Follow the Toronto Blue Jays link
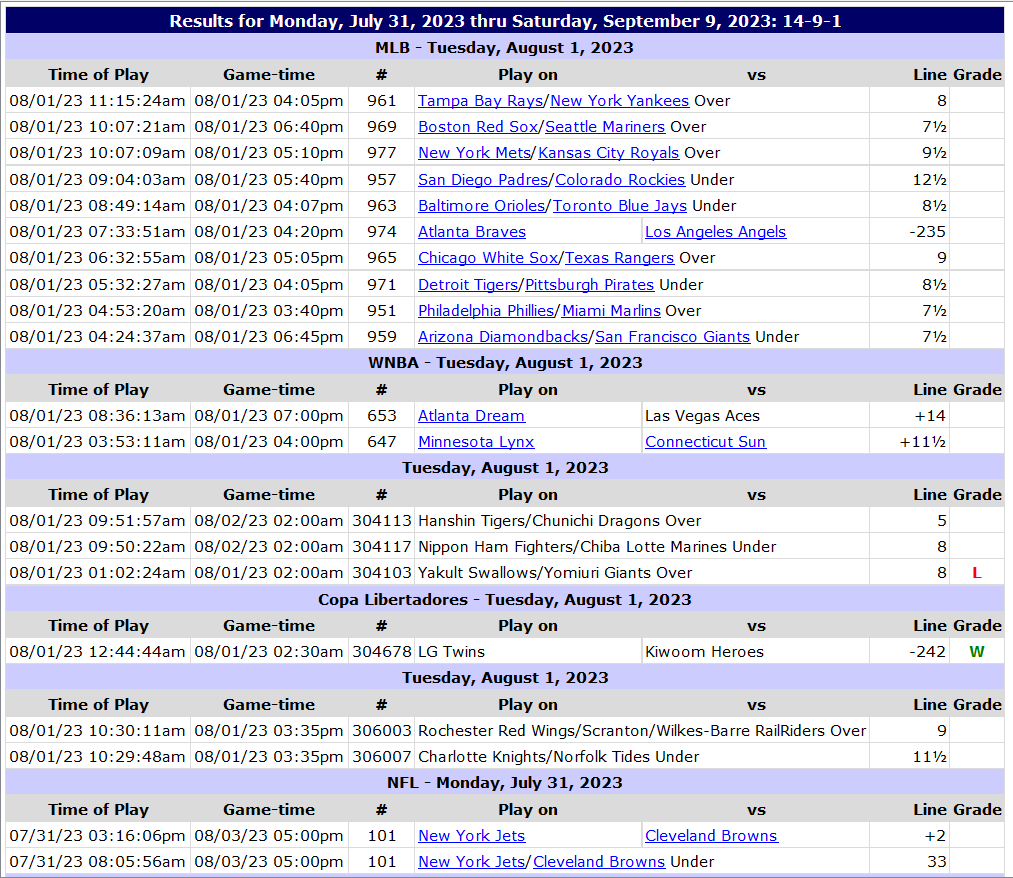 pyautogui.click(x=620, y=205)
